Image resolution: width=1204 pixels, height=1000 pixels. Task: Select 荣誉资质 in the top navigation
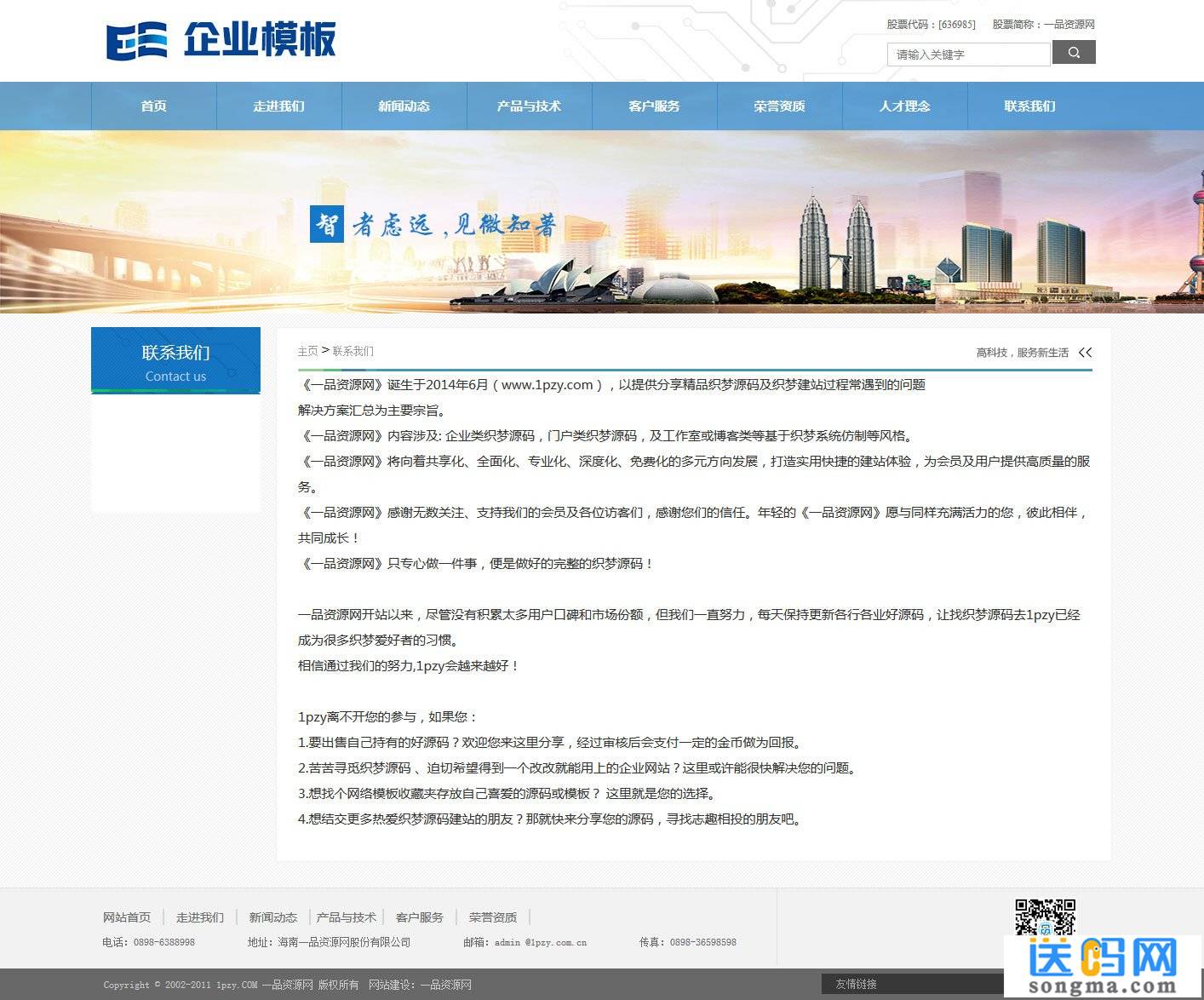780,106
